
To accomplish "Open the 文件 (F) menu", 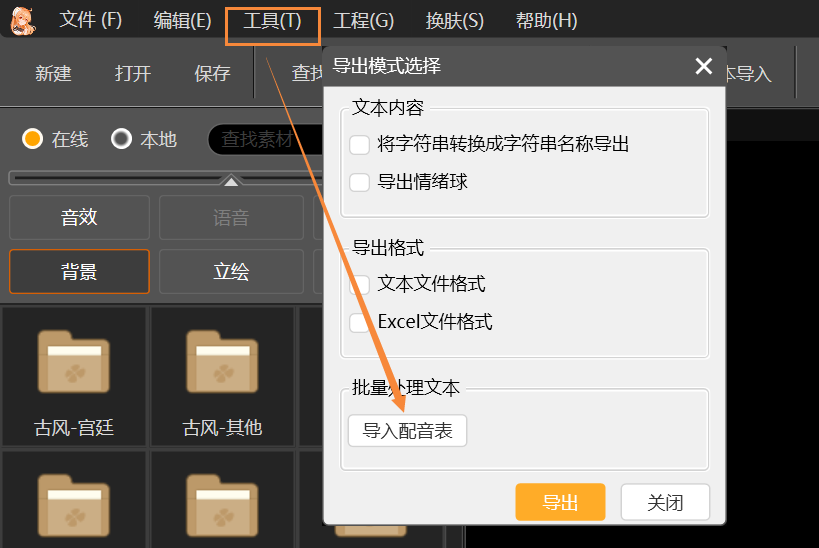I will point(90,21).
